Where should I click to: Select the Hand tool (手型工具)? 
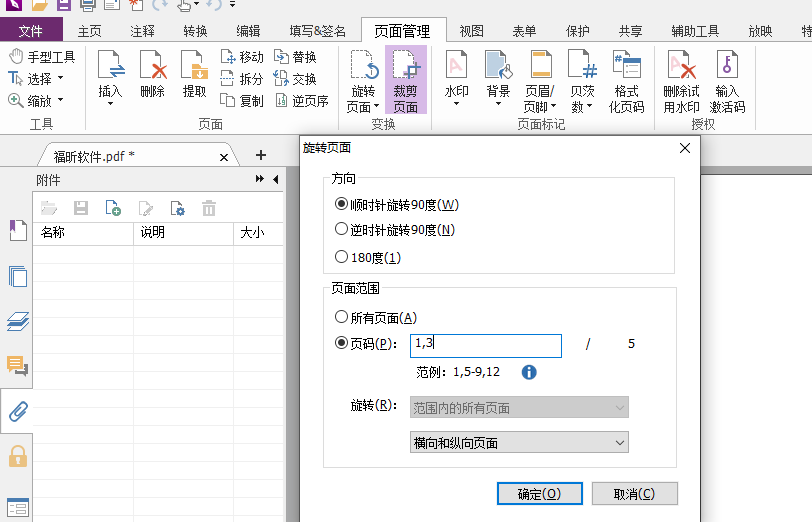click(42, 56)
